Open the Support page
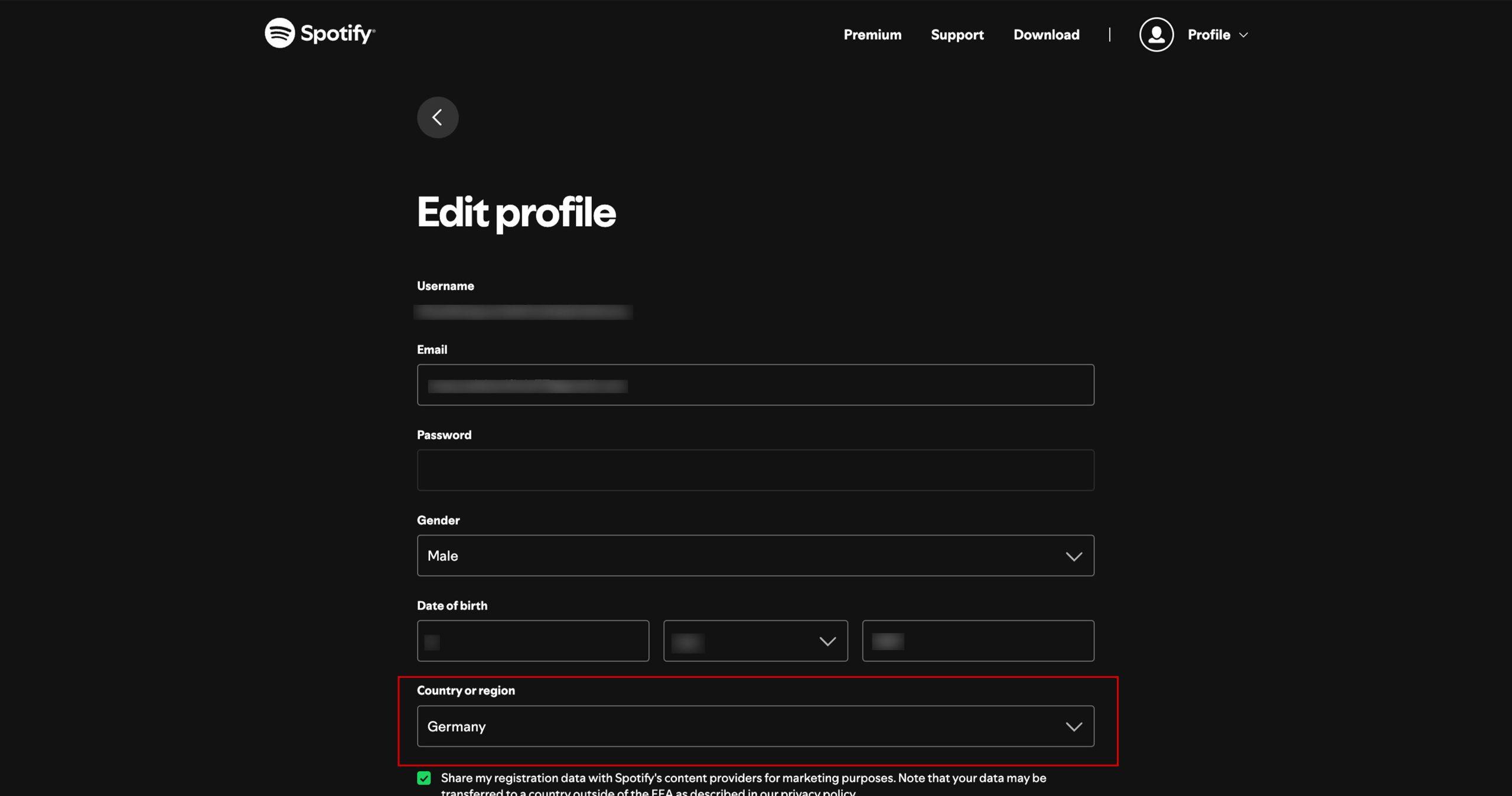 [x=957, y=35]
